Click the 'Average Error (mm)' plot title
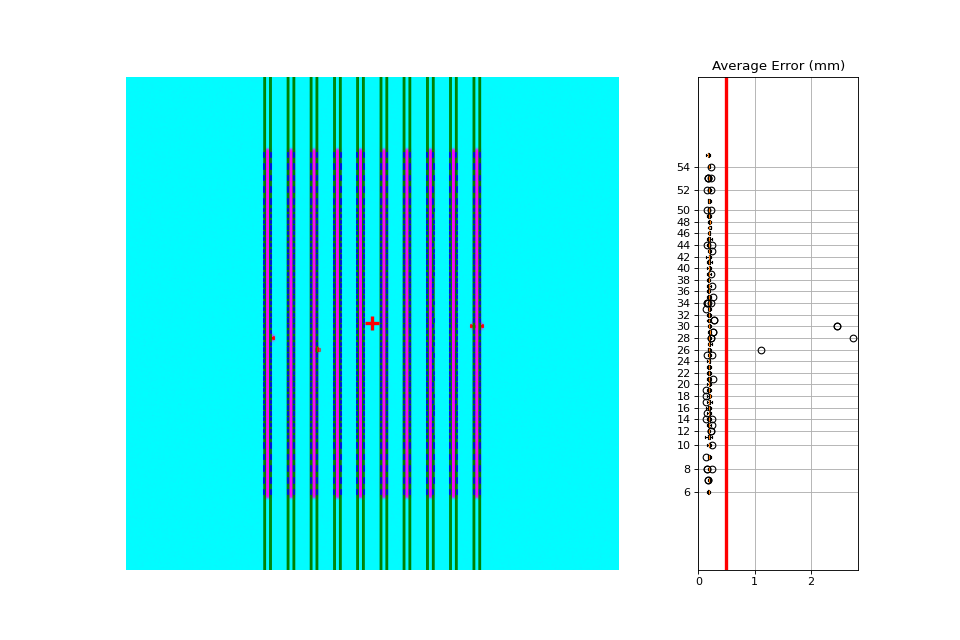The width and height of the screenshot is (960, 640). tap(778, 66)
